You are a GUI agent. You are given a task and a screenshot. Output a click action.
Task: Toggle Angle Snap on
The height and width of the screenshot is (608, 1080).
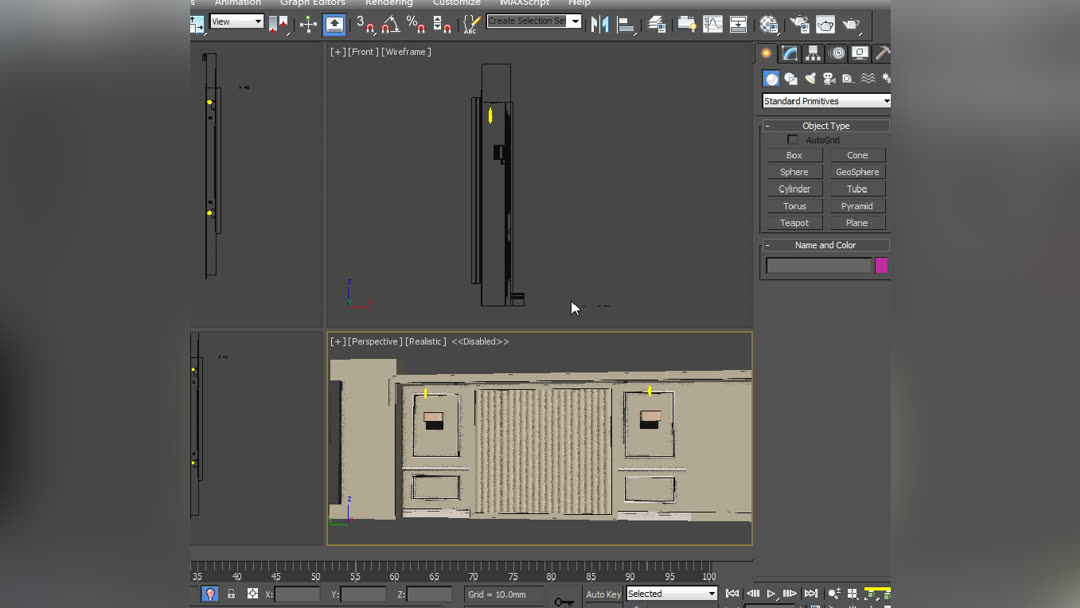392,25
